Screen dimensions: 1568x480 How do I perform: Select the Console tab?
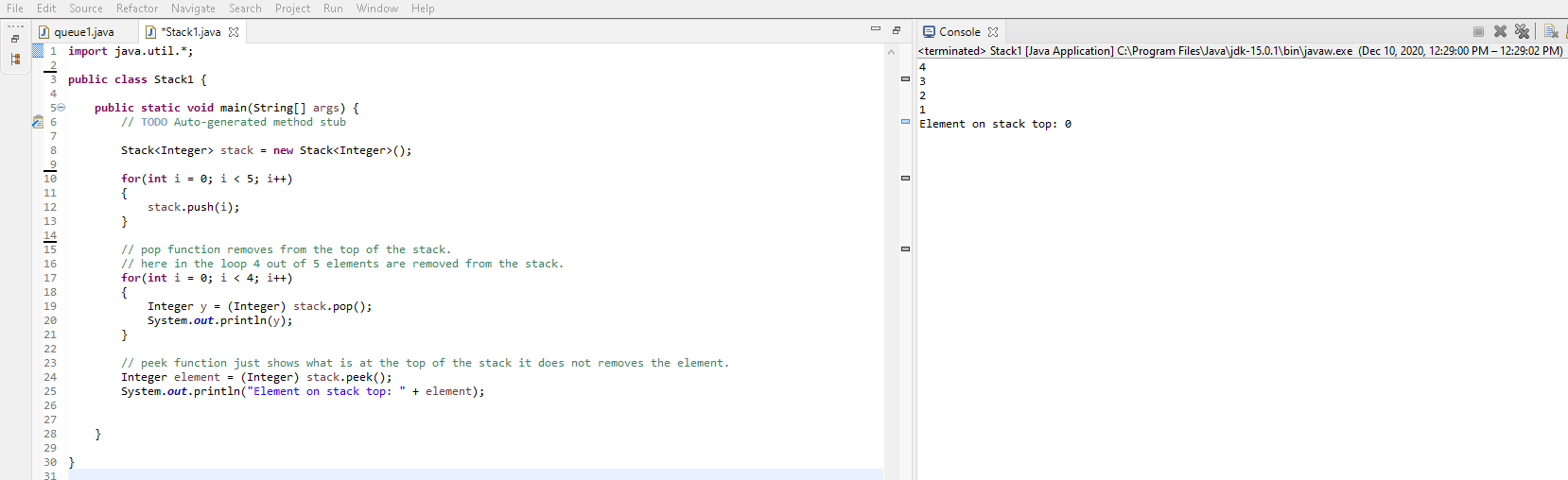click(960, 32)
